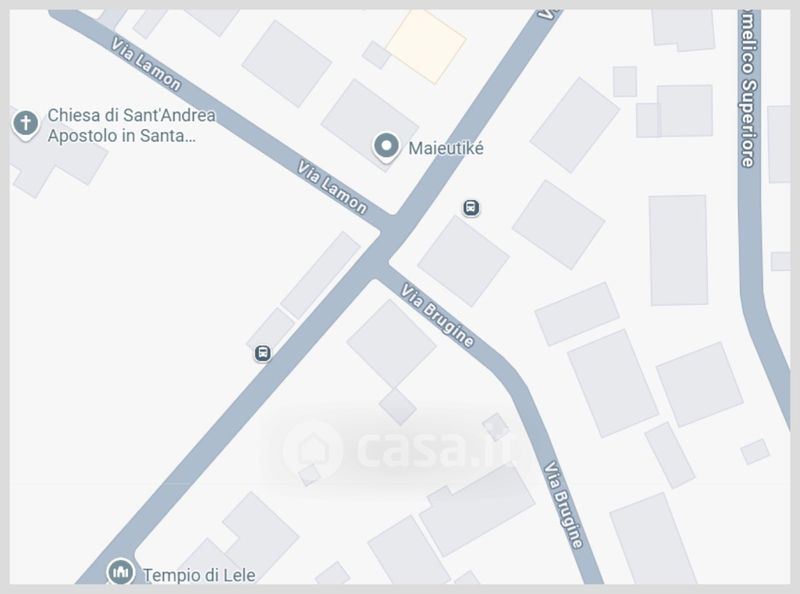Select the bus stop icon southwest of intersection
The width and height of the screenshot is (800, 594).
[x=263, y=353]
